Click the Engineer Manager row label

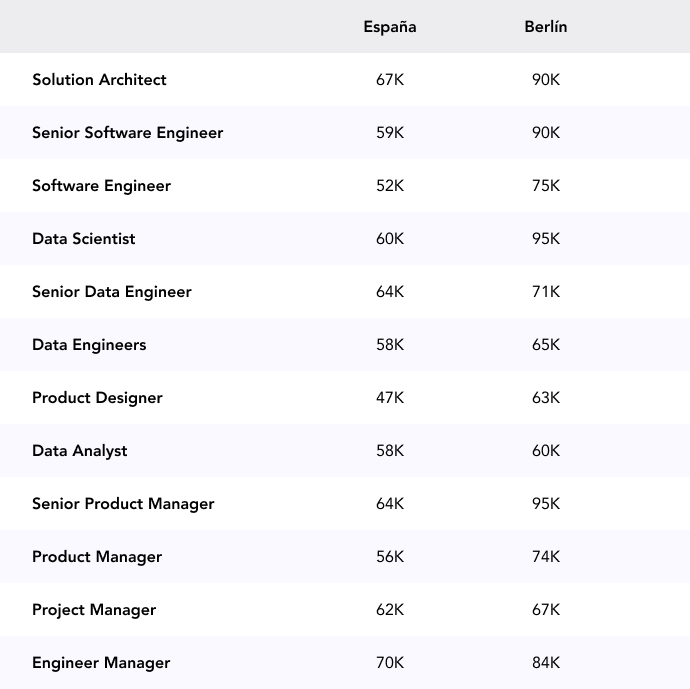pos(101,663)
